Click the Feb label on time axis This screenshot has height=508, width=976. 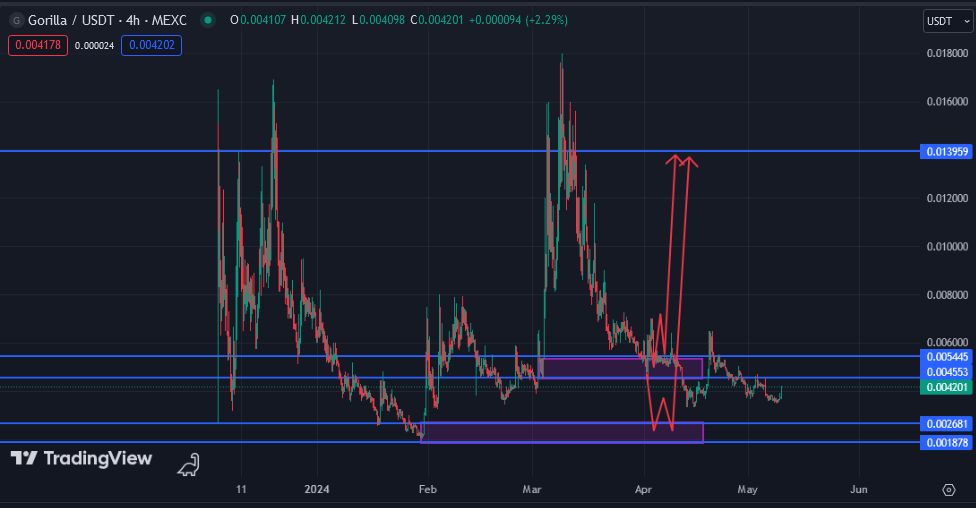[x=428, y=489]
